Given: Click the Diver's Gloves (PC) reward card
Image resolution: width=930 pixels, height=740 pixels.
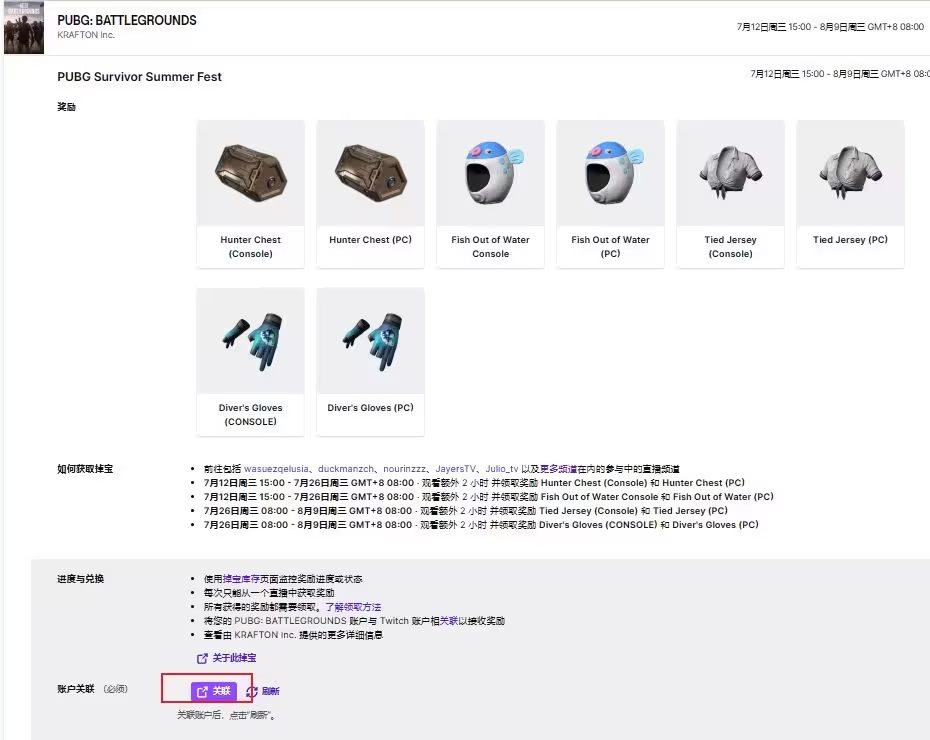Looking at the screenshot, I should pos(370,362).
